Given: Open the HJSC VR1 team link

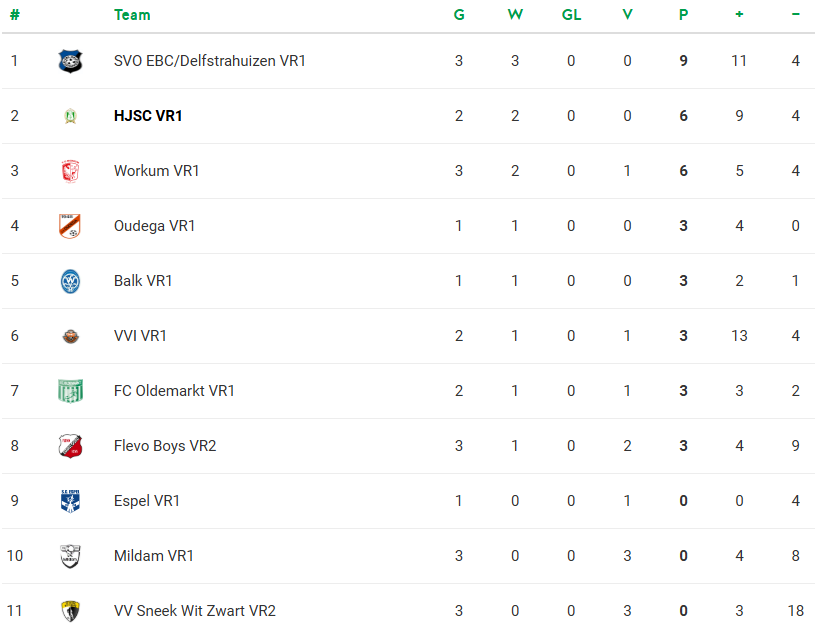Looking at the screenshot, I should [x=148, y=116].
